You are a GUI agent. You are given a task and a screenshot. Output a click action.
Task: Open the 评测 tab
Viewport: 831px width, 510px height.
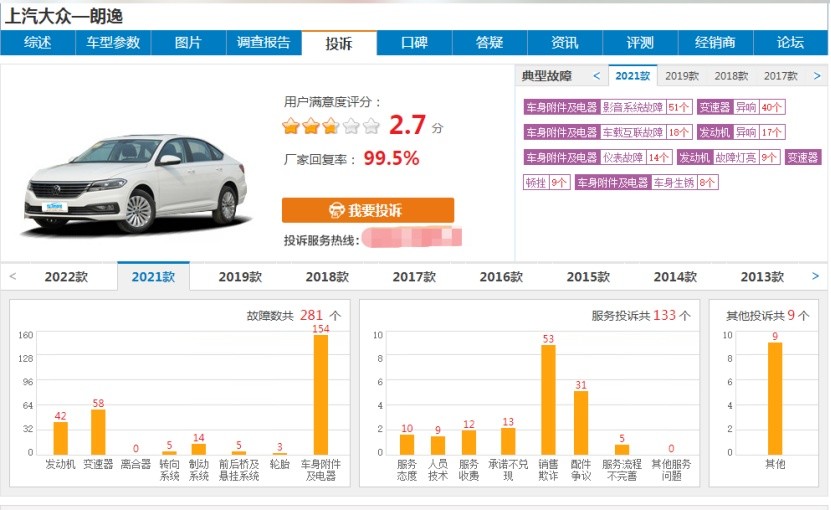[640, 42]
